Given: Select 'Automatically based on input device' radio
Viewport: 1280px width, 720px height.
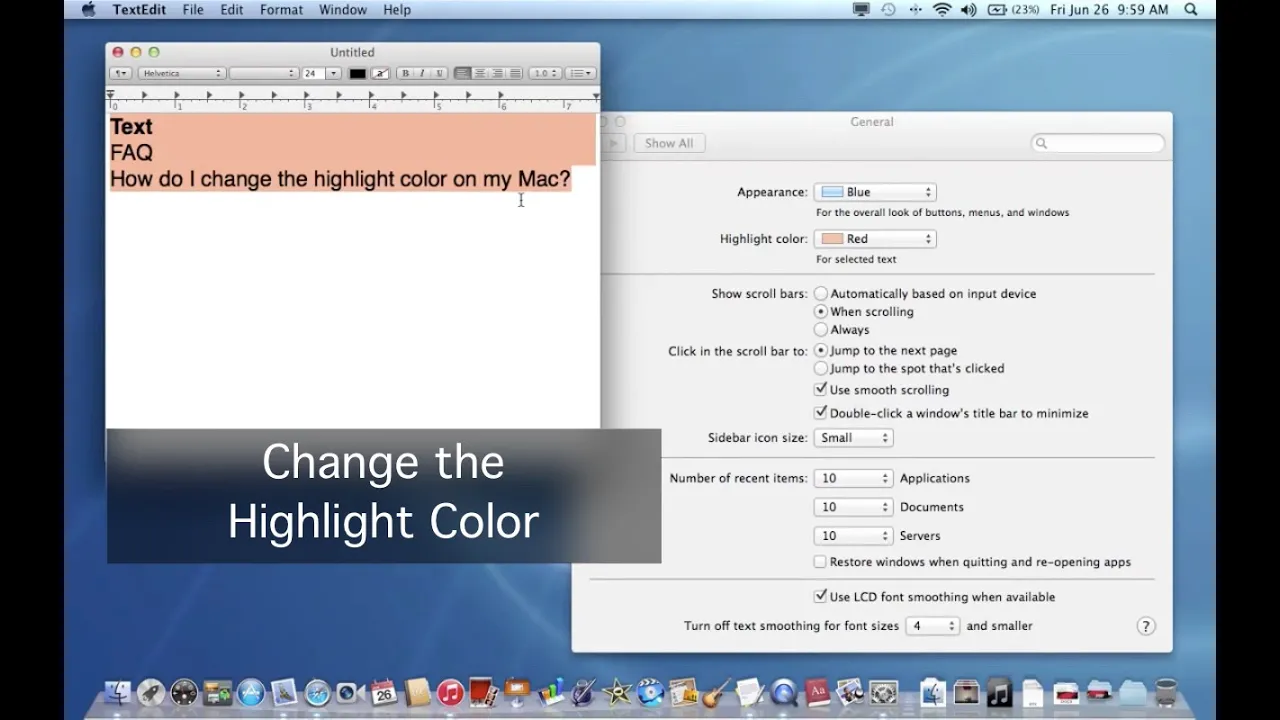Looking at the screenshot, I should 821,294.
